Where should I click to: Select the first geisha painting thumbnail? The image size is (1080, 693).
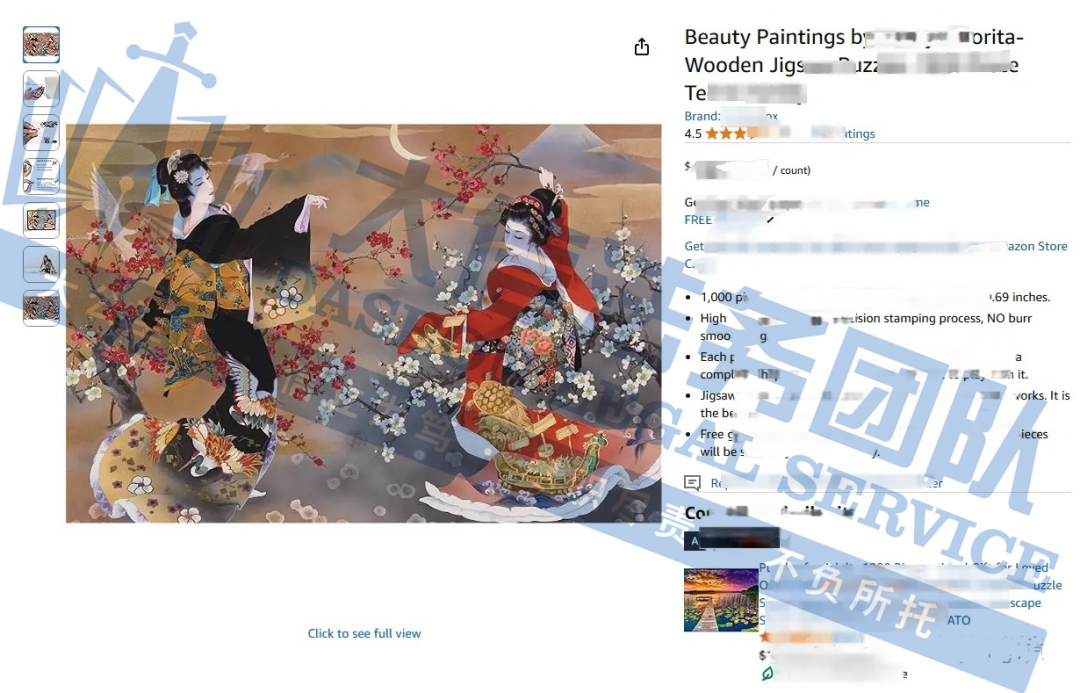coord(41,45)
